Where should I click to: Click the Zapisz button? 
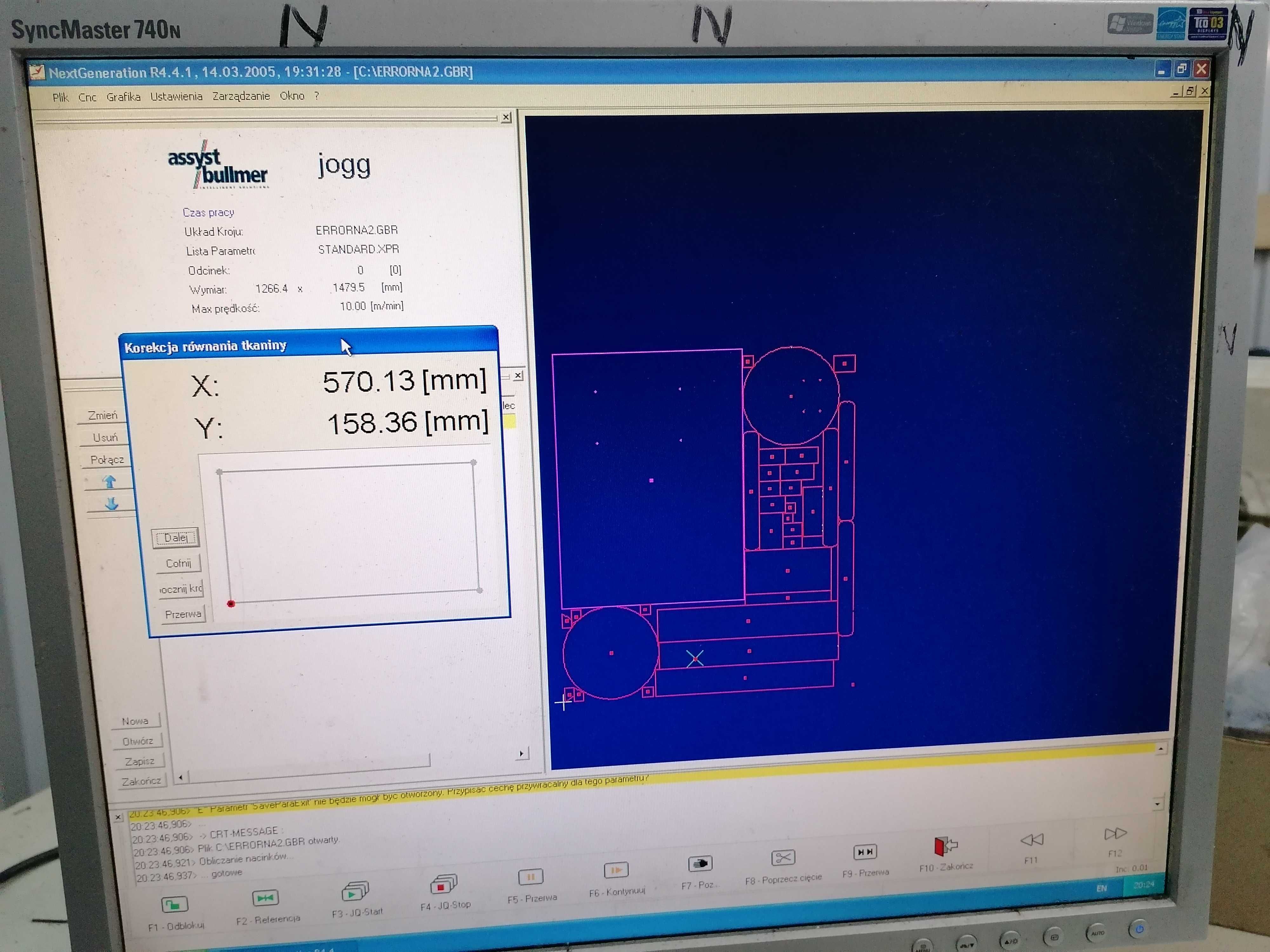pos(139,762)
